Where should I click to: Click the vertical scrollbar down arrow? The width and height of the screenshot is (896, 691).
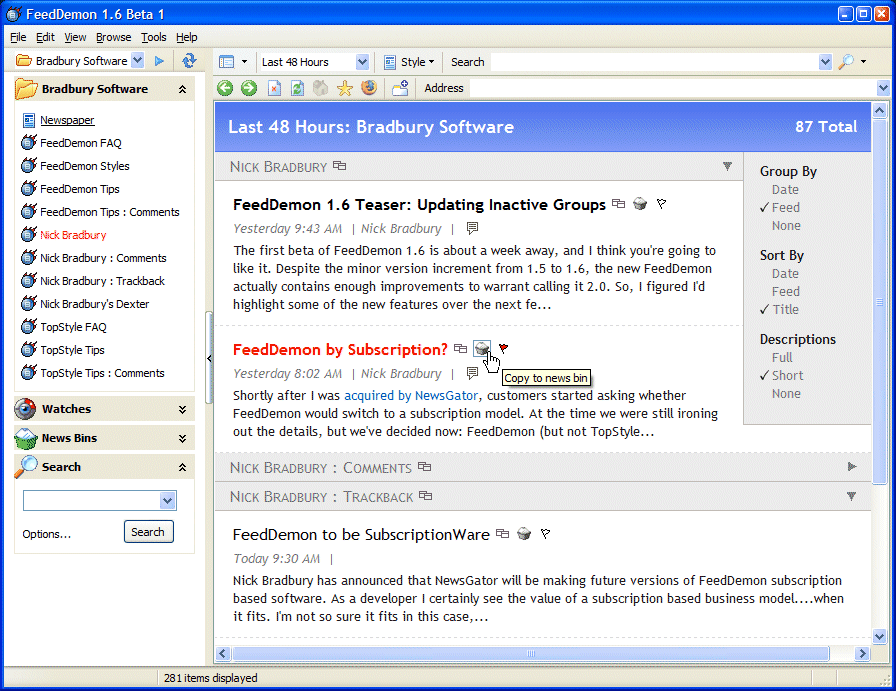click(879, 636)
